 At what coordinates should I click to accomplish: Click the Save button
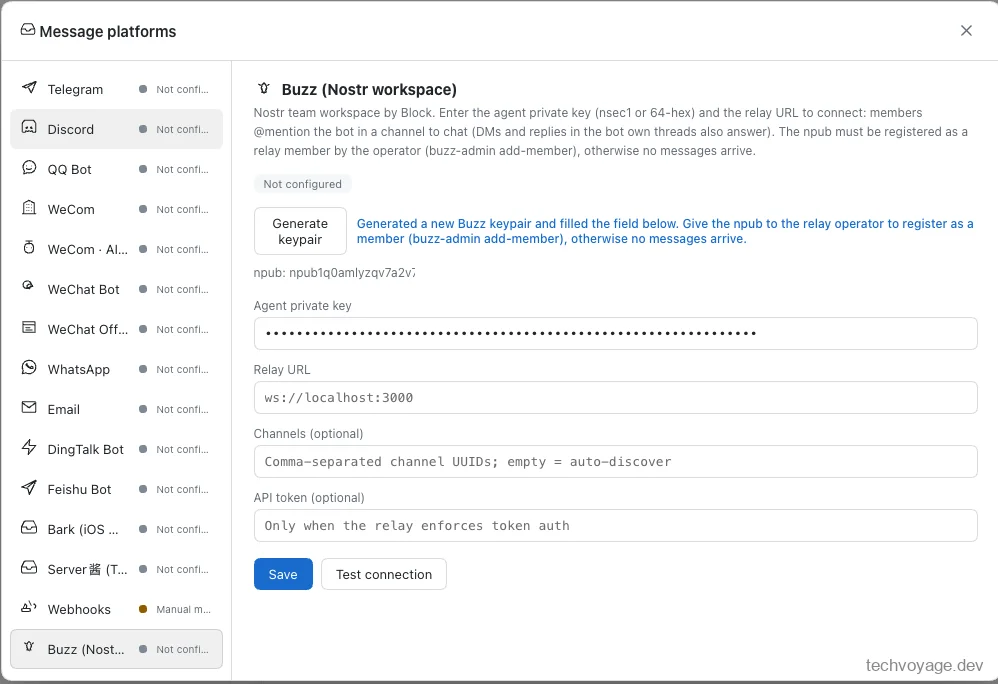click(x=283, y=574)
